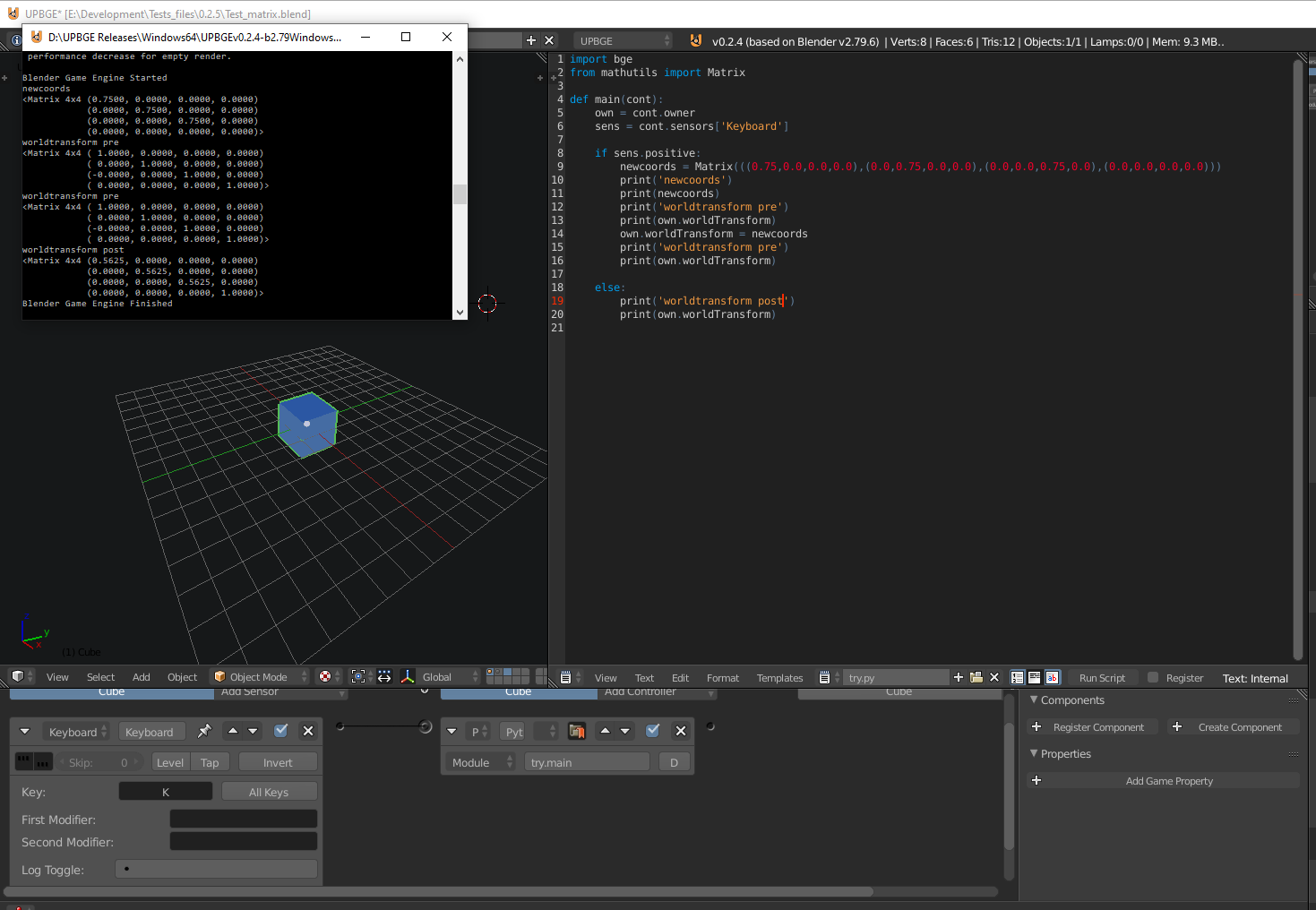
Task: Click the Add Game Property button
Action: click(1169, 781)
